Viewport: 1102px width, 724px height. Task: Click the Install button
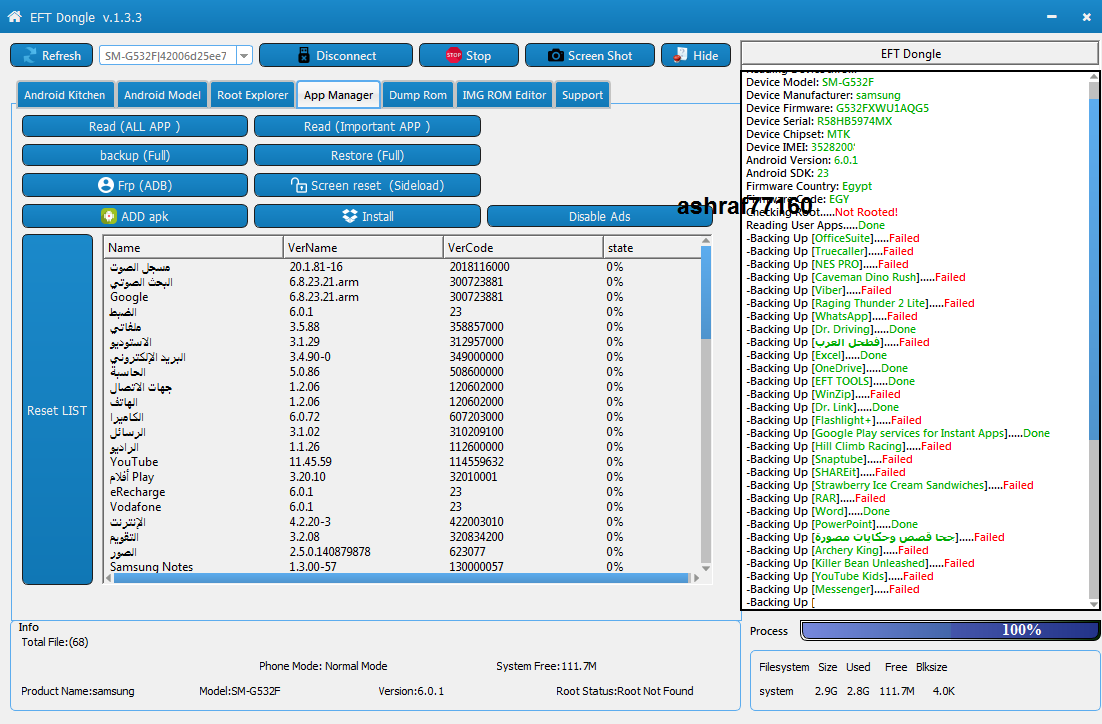[x=367, y=216]
